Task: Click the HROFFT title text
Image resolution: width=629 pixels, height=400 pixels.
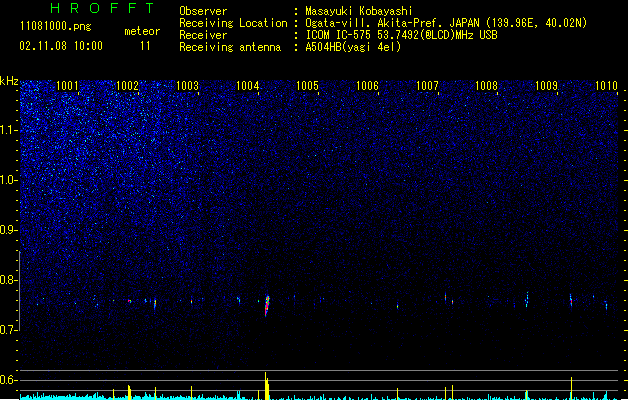Action: (103, 8)
